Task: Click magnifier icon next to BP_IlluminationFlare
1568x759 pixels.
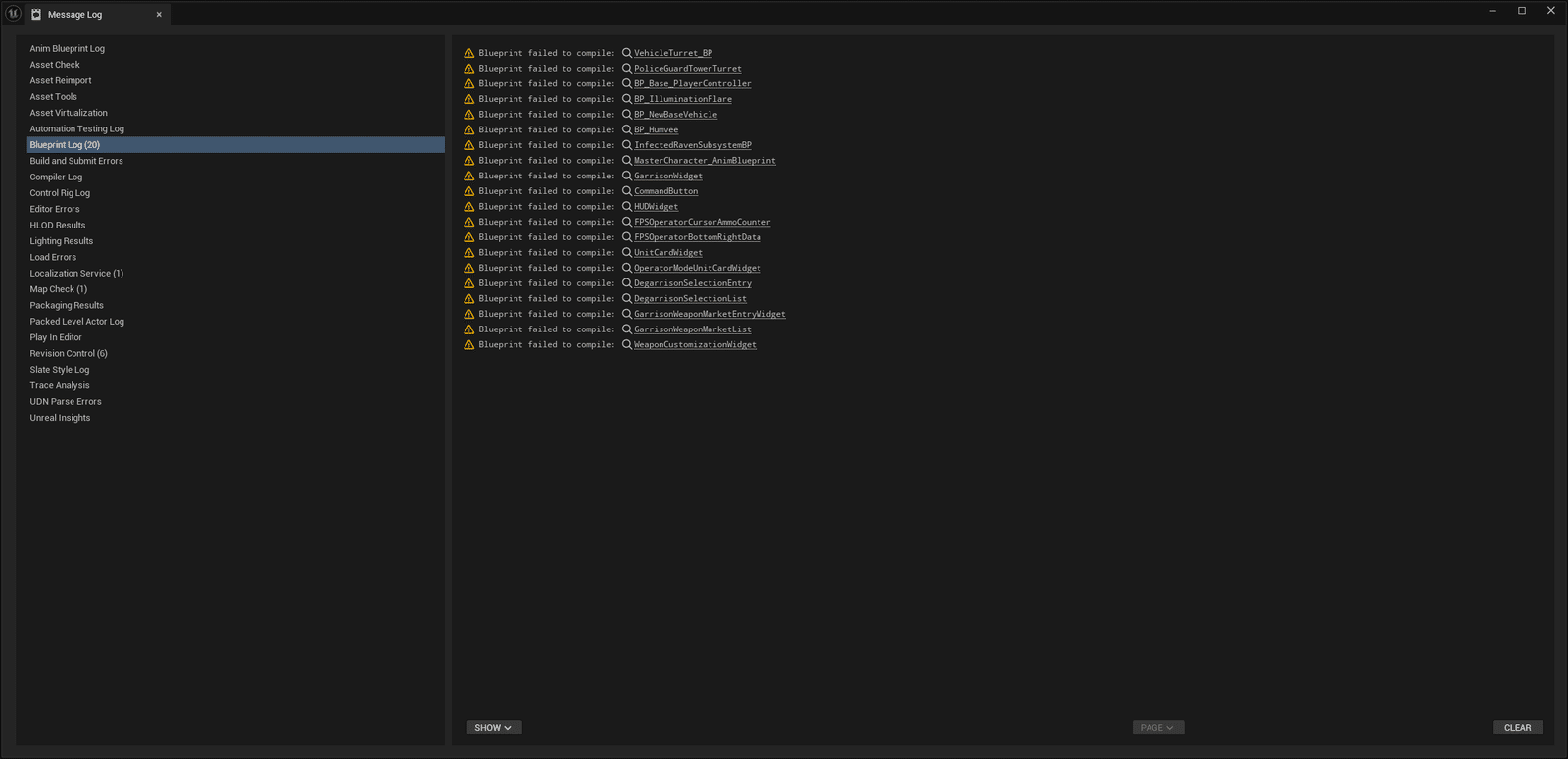Action: [627, 99]
